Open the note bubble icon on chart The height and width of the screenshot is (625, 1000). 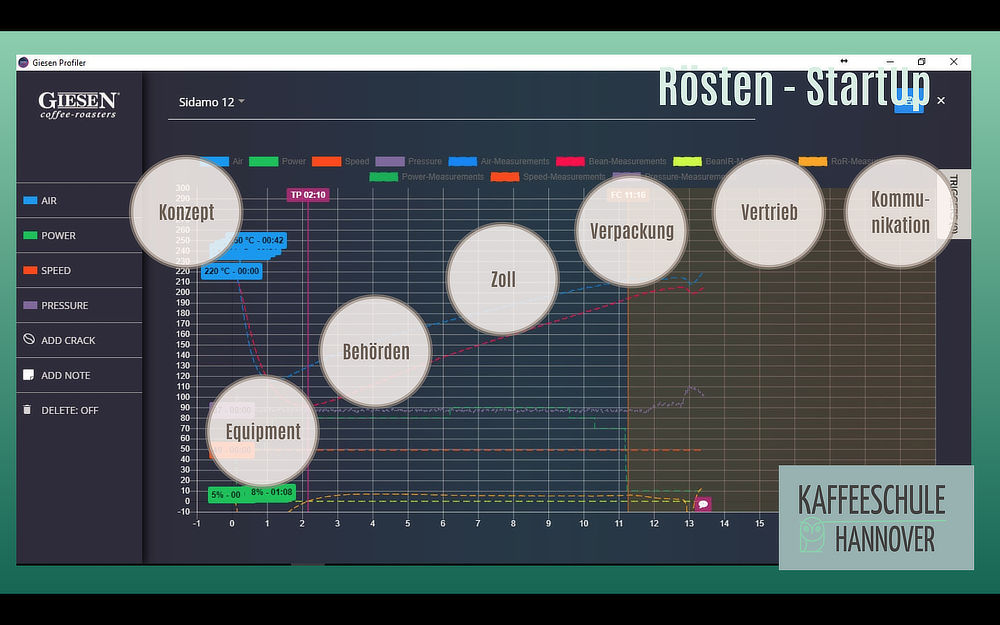(702, 504)
